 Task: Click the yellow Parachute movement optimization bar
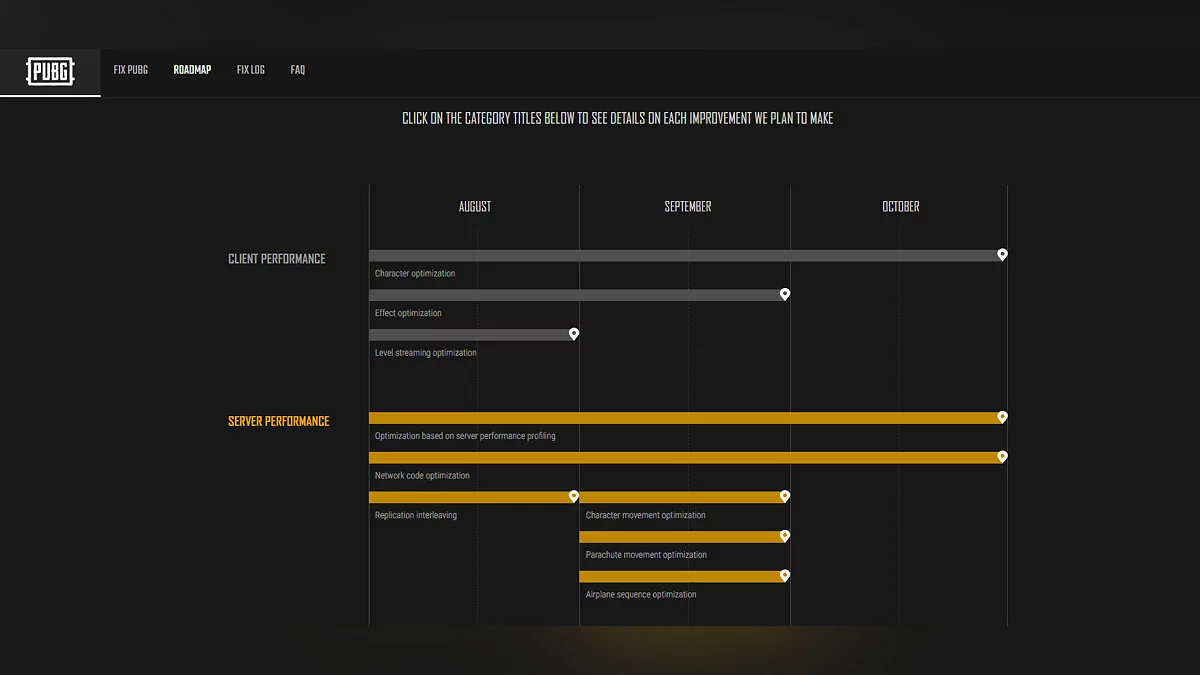682,537
